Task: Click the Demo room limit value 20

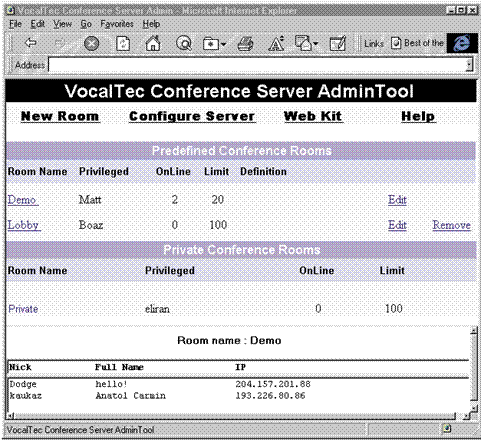Action: point(217,200)
